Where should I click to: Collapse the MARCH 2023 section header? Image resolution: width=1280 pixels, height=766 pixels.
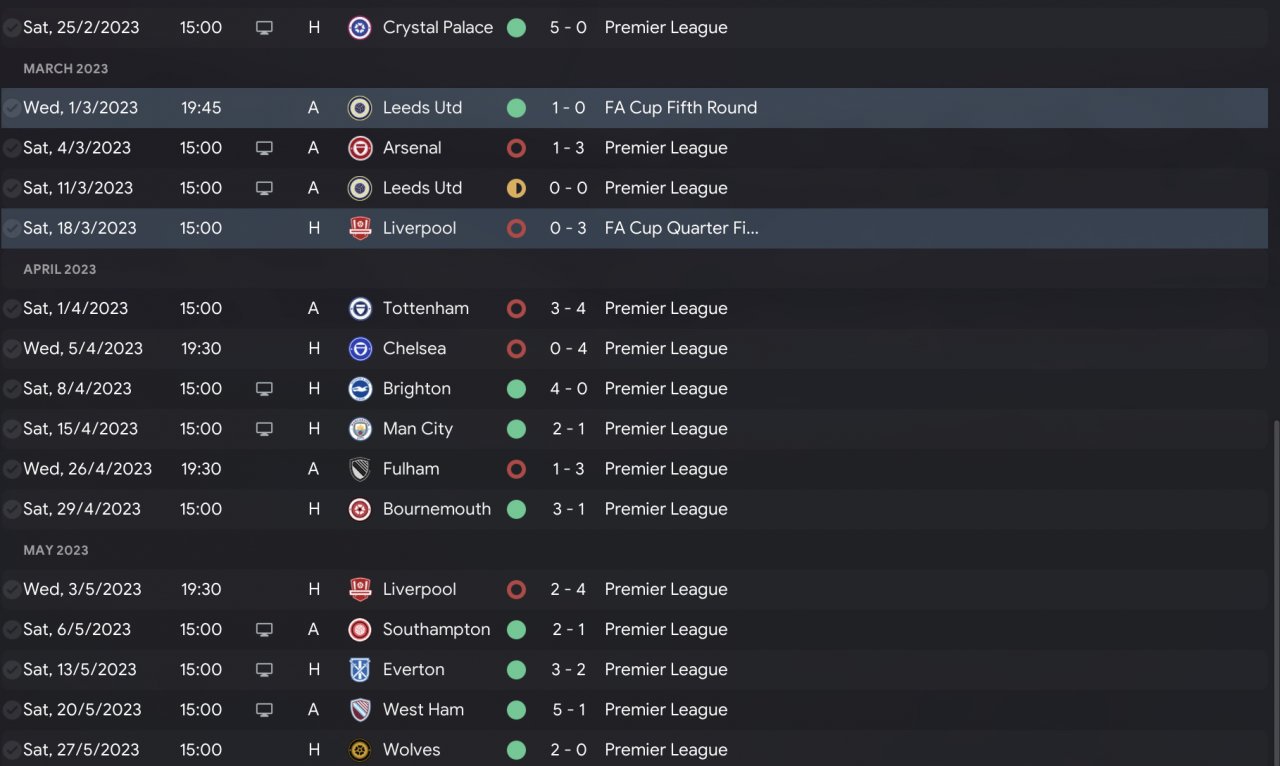tap(66, 69)
